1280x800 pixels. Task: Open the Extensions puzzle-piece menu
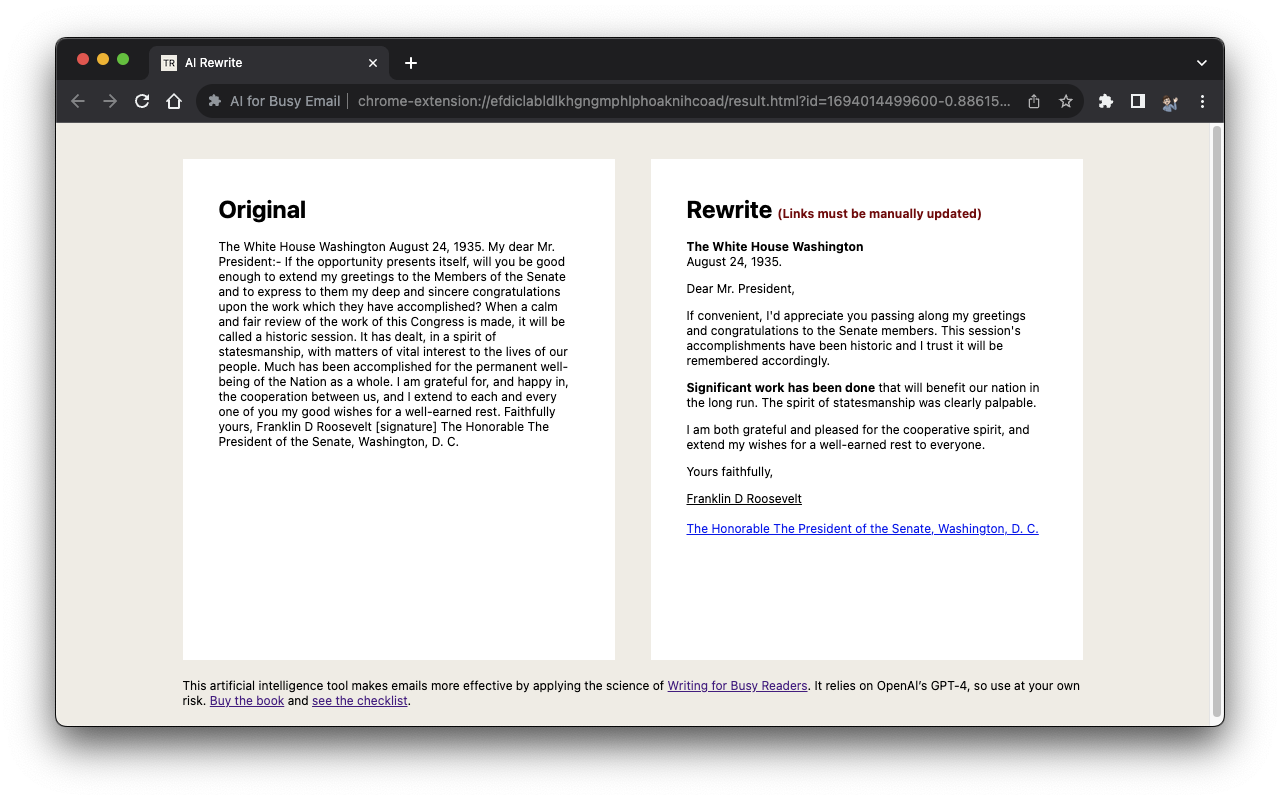(x=1106, y=101)
